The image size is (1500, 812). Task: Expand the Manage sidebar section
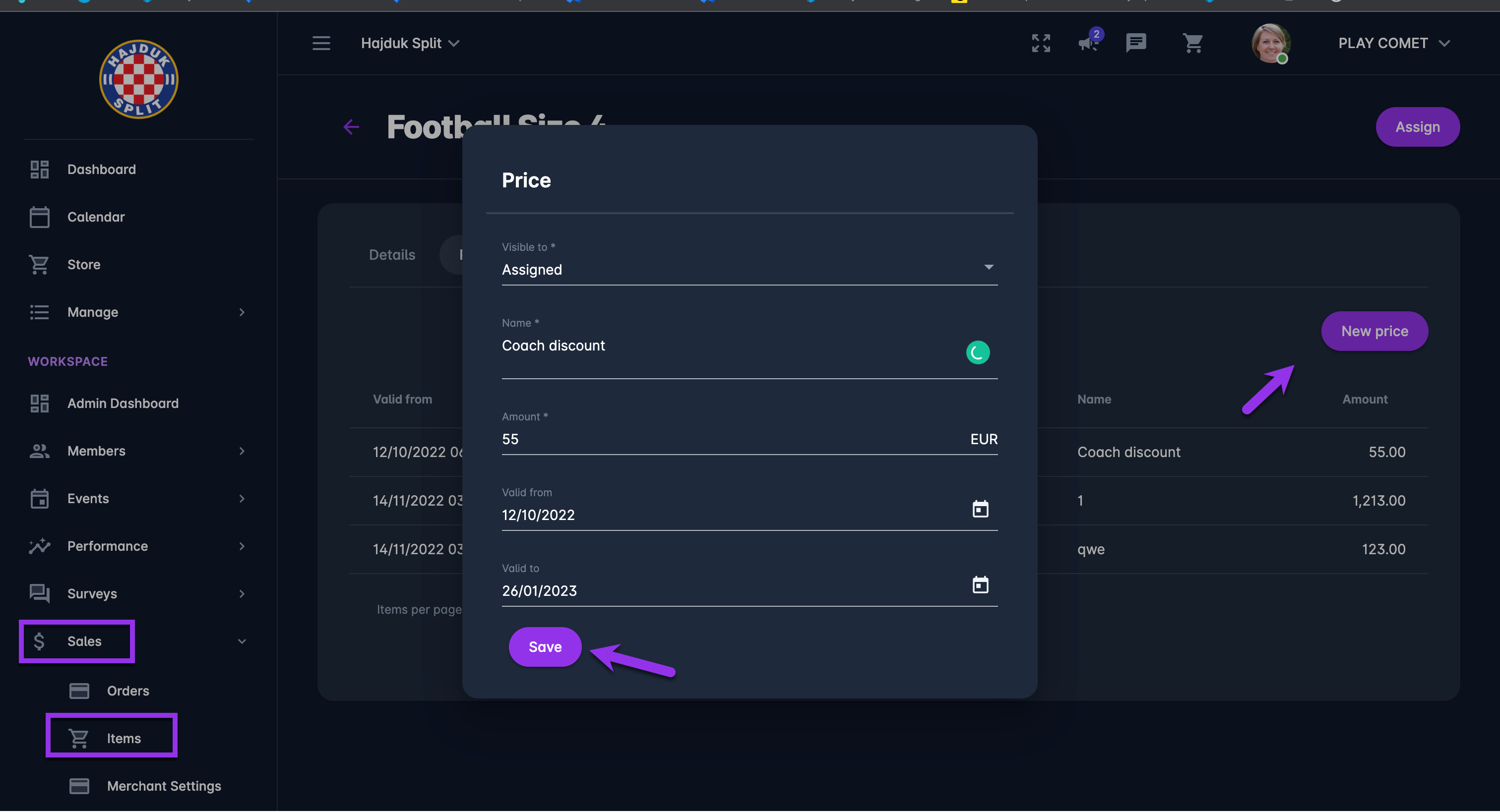click(138, 313)
